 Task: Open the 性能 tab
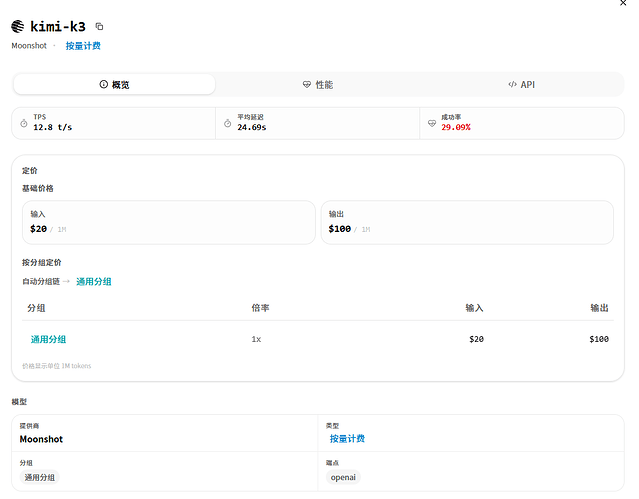[318, 84]
